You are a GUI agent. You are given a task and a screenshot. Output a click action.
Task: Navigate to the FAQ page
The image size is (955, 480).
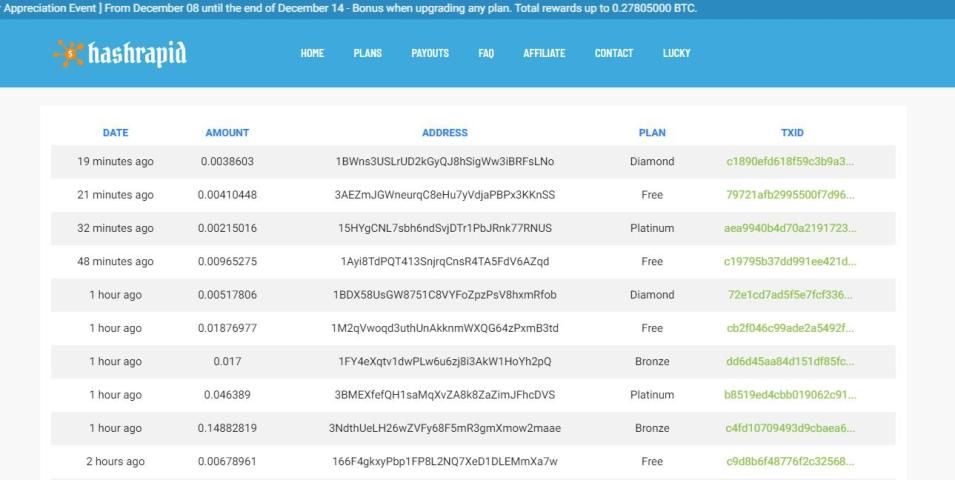click(486, 53)
